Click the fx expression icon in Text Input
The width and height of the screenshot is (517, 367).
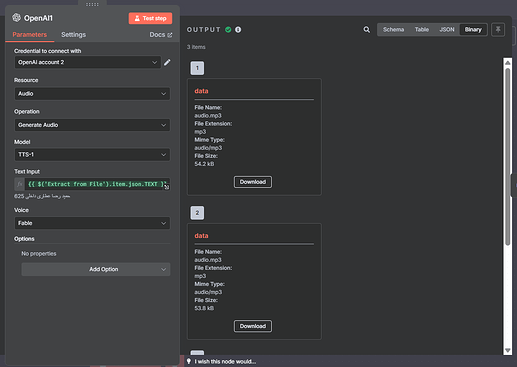[x=20, y=184]
